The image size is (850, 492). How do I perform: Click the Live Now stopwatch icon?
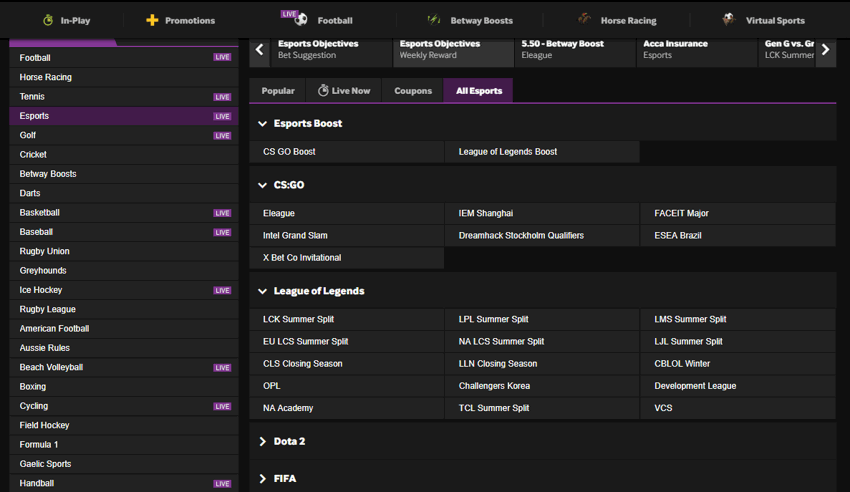click(x=323, y=90)
